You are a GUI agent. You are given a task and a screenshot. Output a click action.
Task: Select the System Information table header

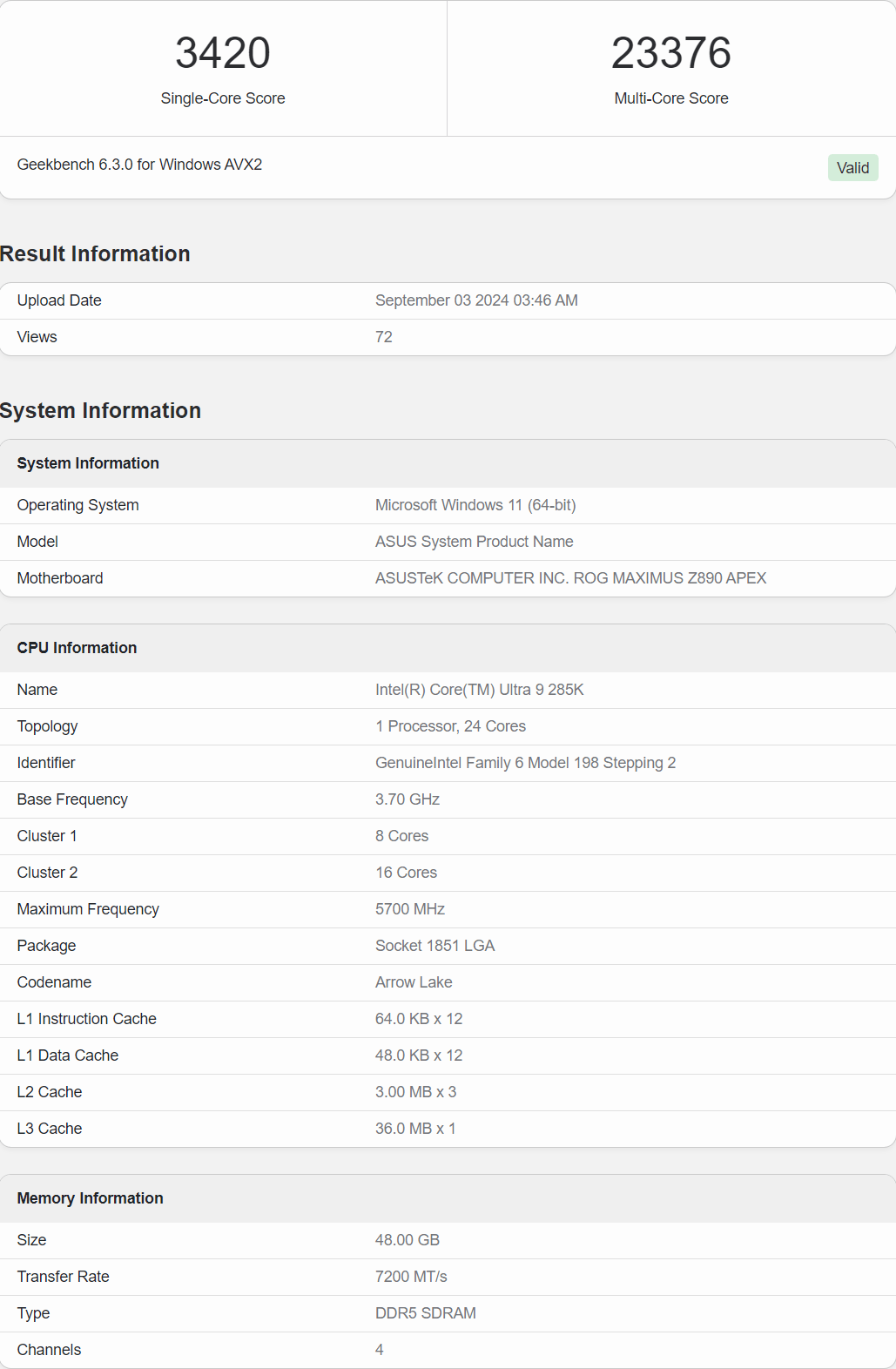(x=88, y=463)
